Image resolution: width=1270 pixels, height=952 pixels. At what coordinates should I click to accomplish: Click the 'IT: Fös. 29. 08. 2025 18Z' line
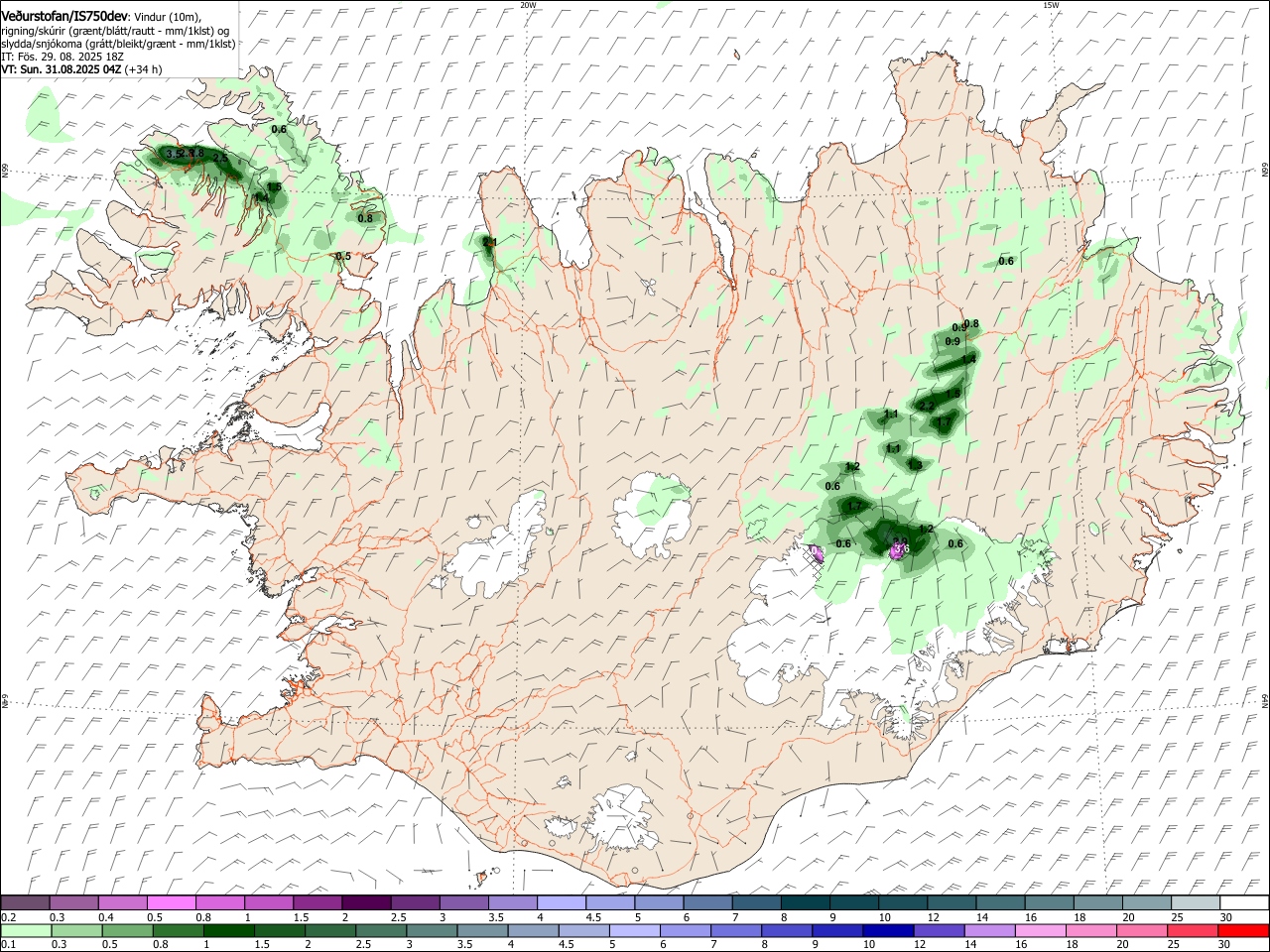click(x=61, y=57)
